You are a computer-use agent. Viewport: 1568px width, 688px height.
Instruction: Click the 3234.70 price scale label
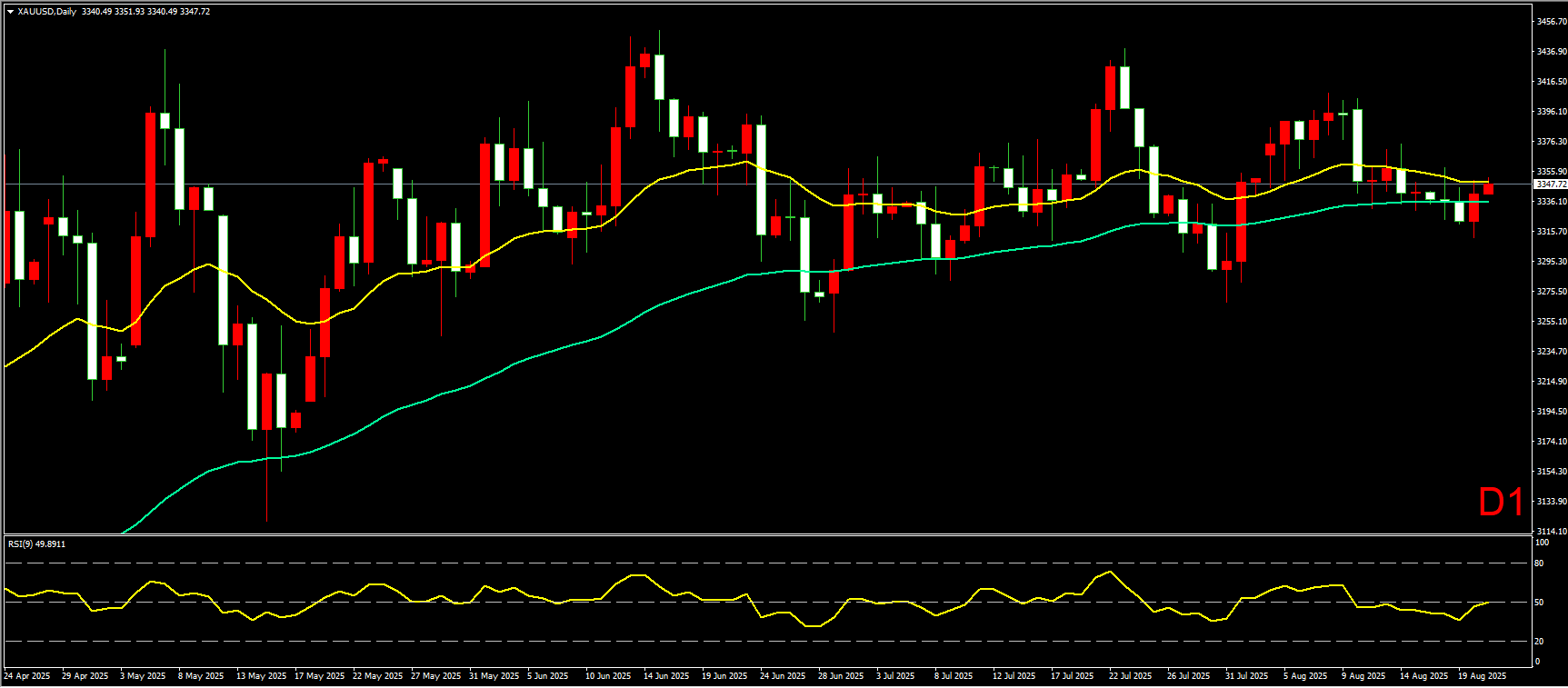1551,352
